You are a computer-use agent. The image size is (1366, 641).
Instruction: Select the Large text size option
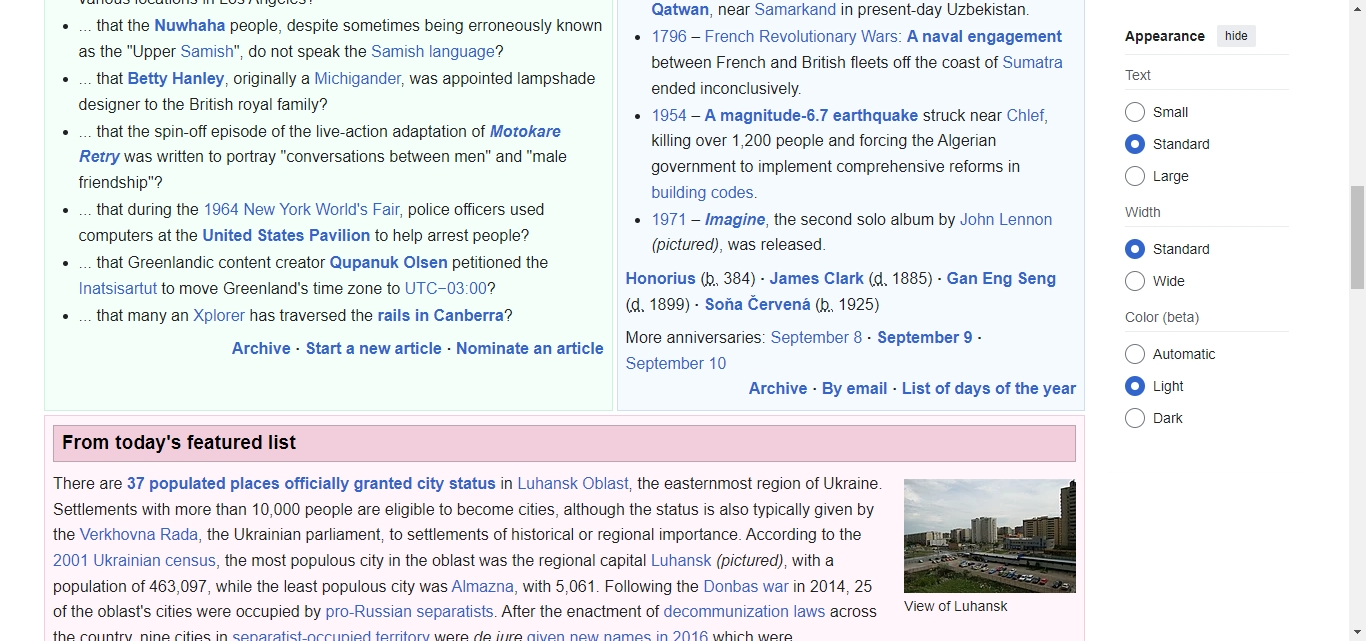(x=1135, y=176)
